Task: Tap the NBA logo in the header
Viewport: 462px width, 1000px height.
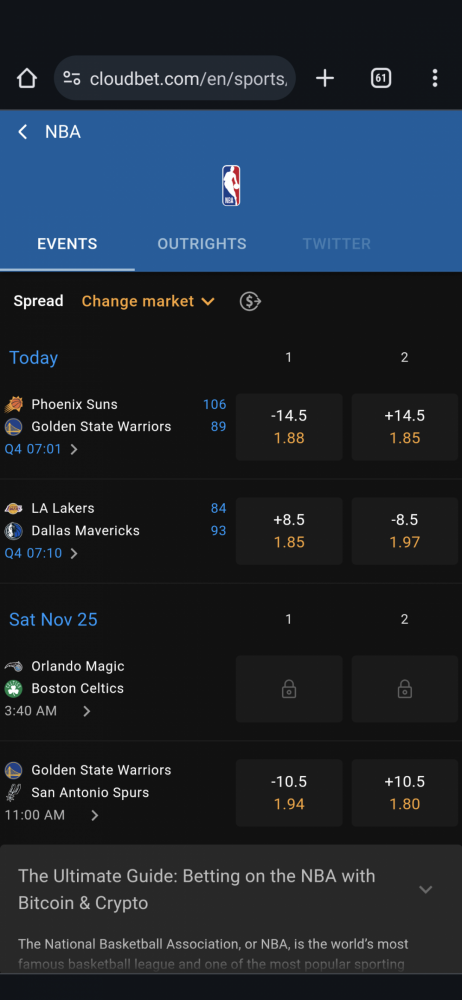Action: click(x=231, y=186)
